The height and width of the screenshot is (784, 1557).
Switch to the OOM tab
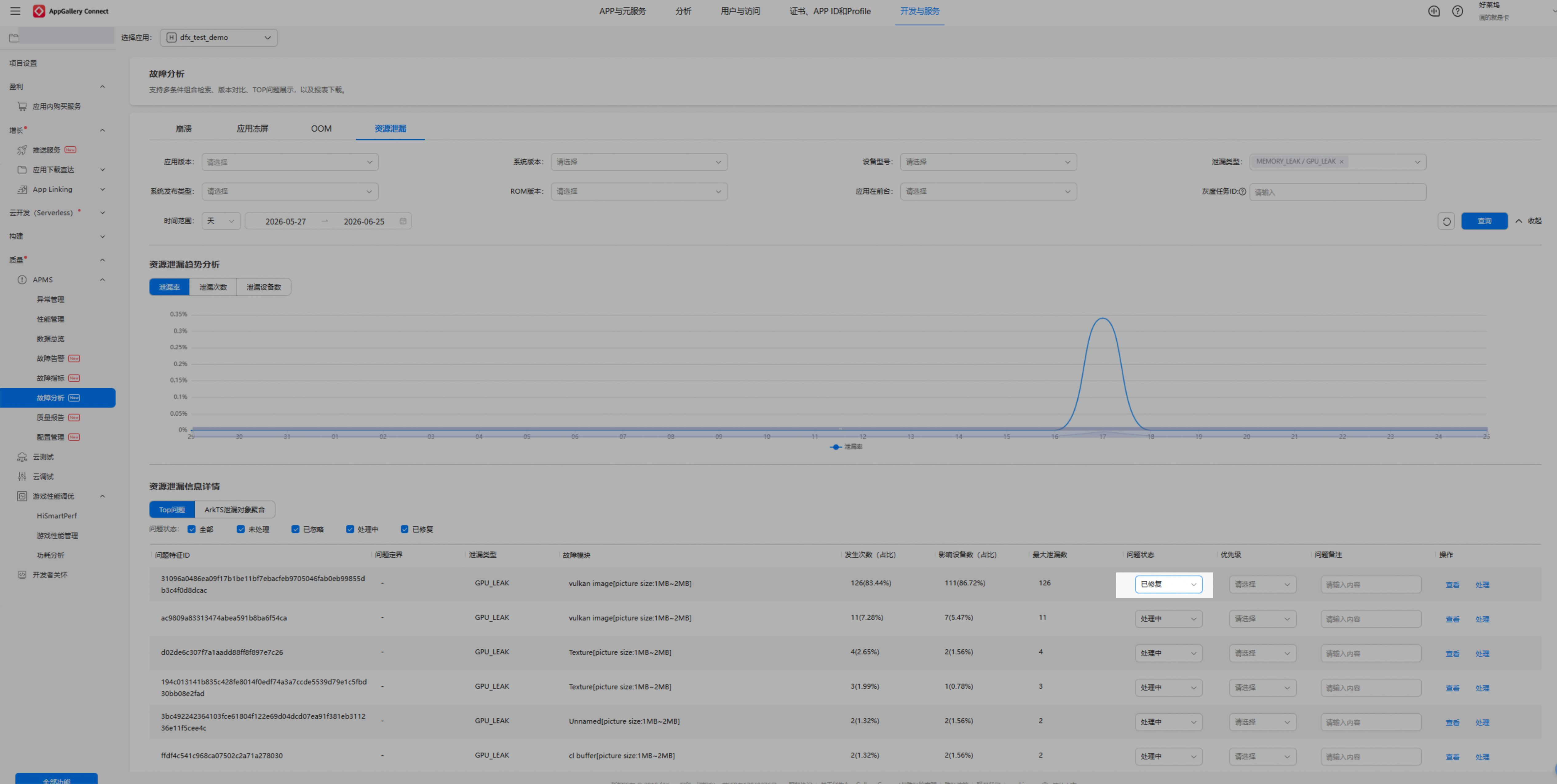pos(321,129)
